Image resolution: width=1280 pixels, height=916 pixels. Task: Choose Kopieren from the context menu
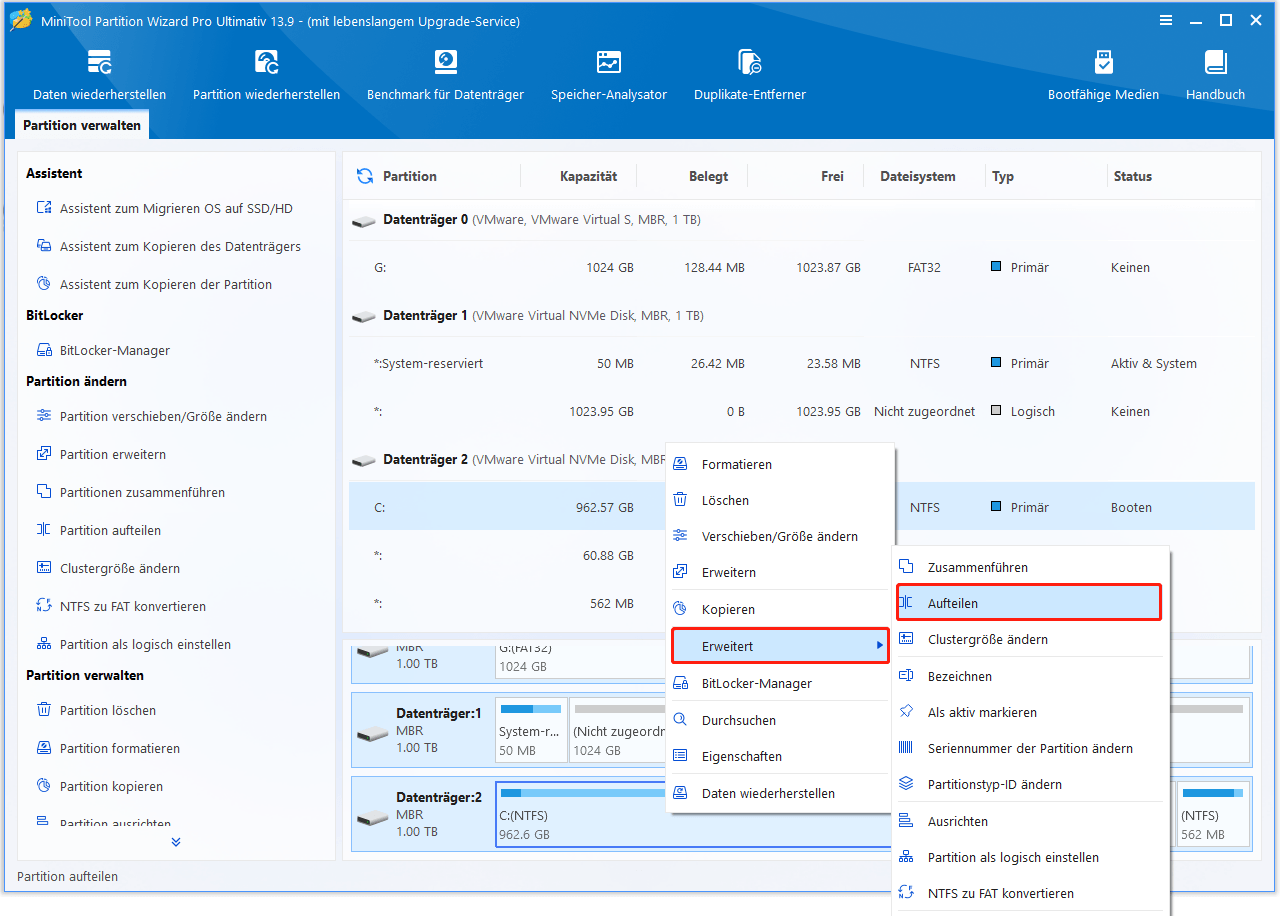coord(779,609)
